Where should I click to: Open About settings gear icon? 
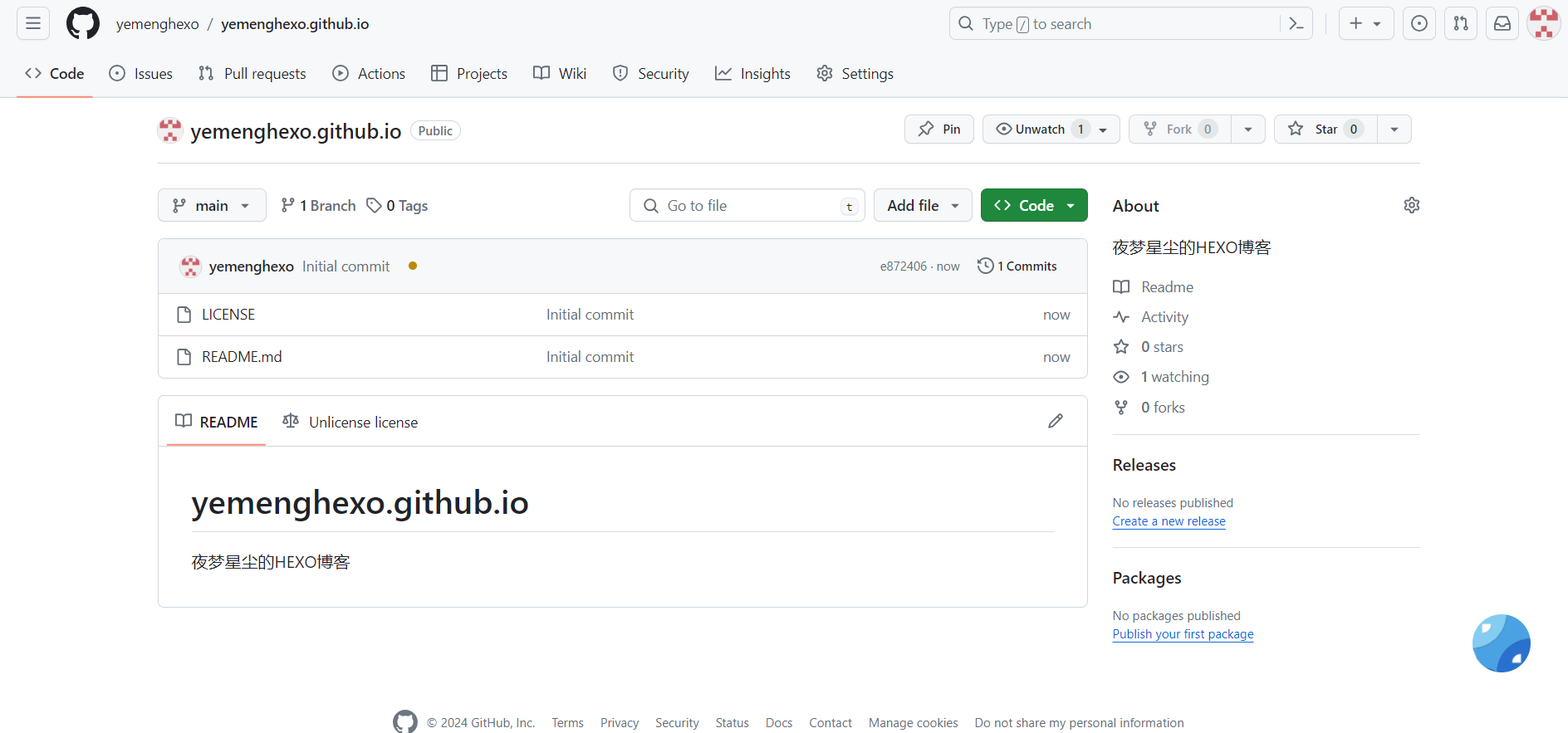click(x=1411, y=205)
